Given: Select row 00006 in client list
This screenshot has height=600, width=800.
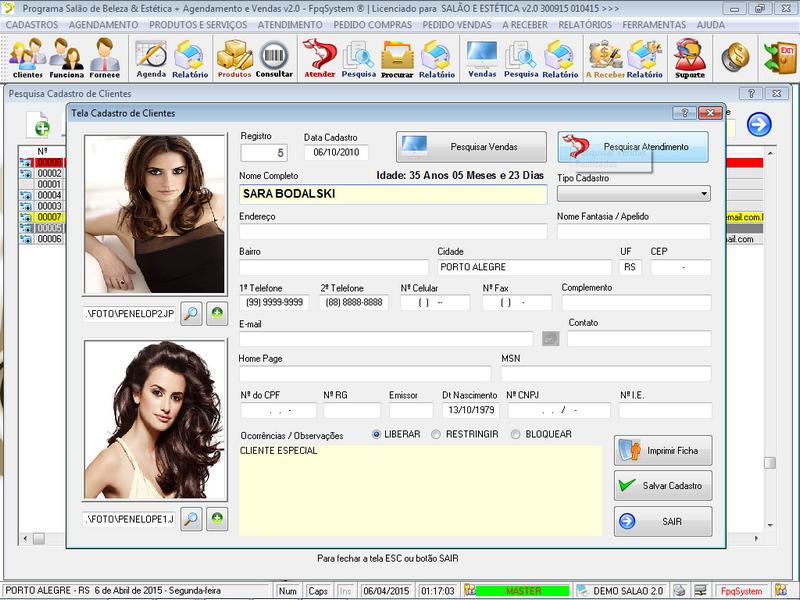Looking at the screenshot, I should click(49, 239).
